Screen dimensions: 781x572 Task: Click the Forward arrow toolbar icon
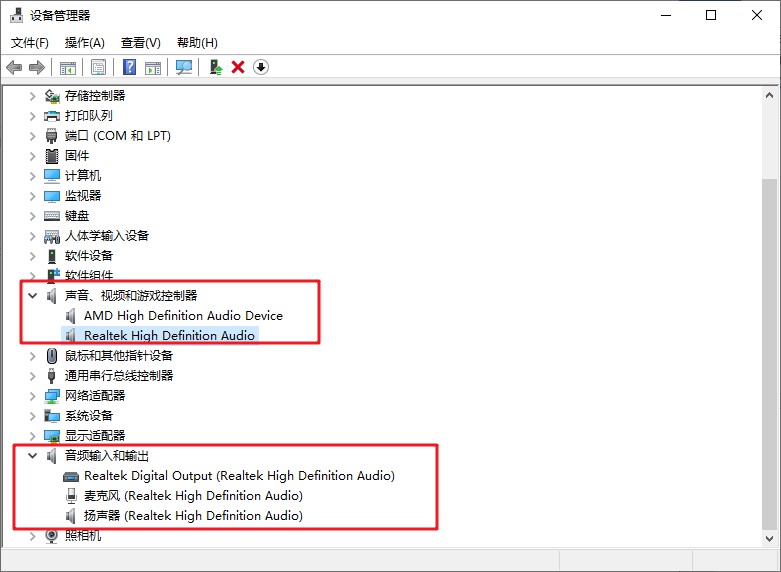click(x=37, y=67)
